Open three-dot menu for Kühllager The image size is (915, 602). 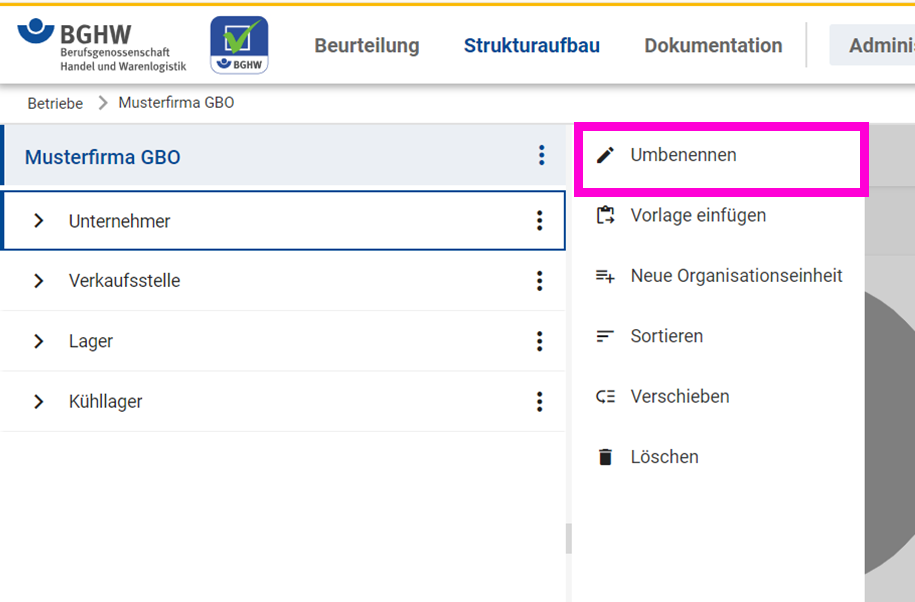click(x=539, y=401)
